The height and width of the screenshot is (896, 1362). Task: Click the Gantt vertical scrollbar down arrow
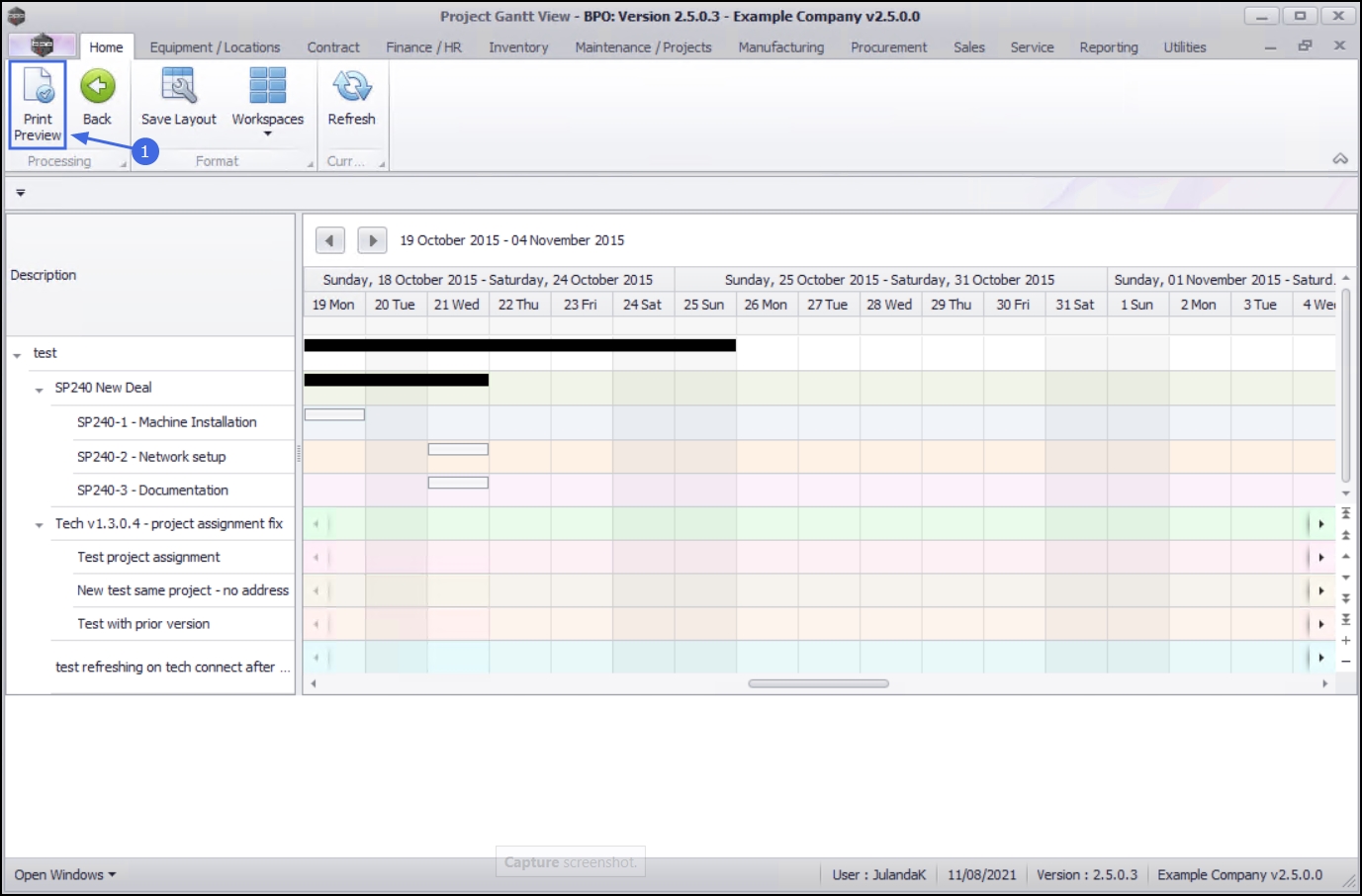point(1345,493)
